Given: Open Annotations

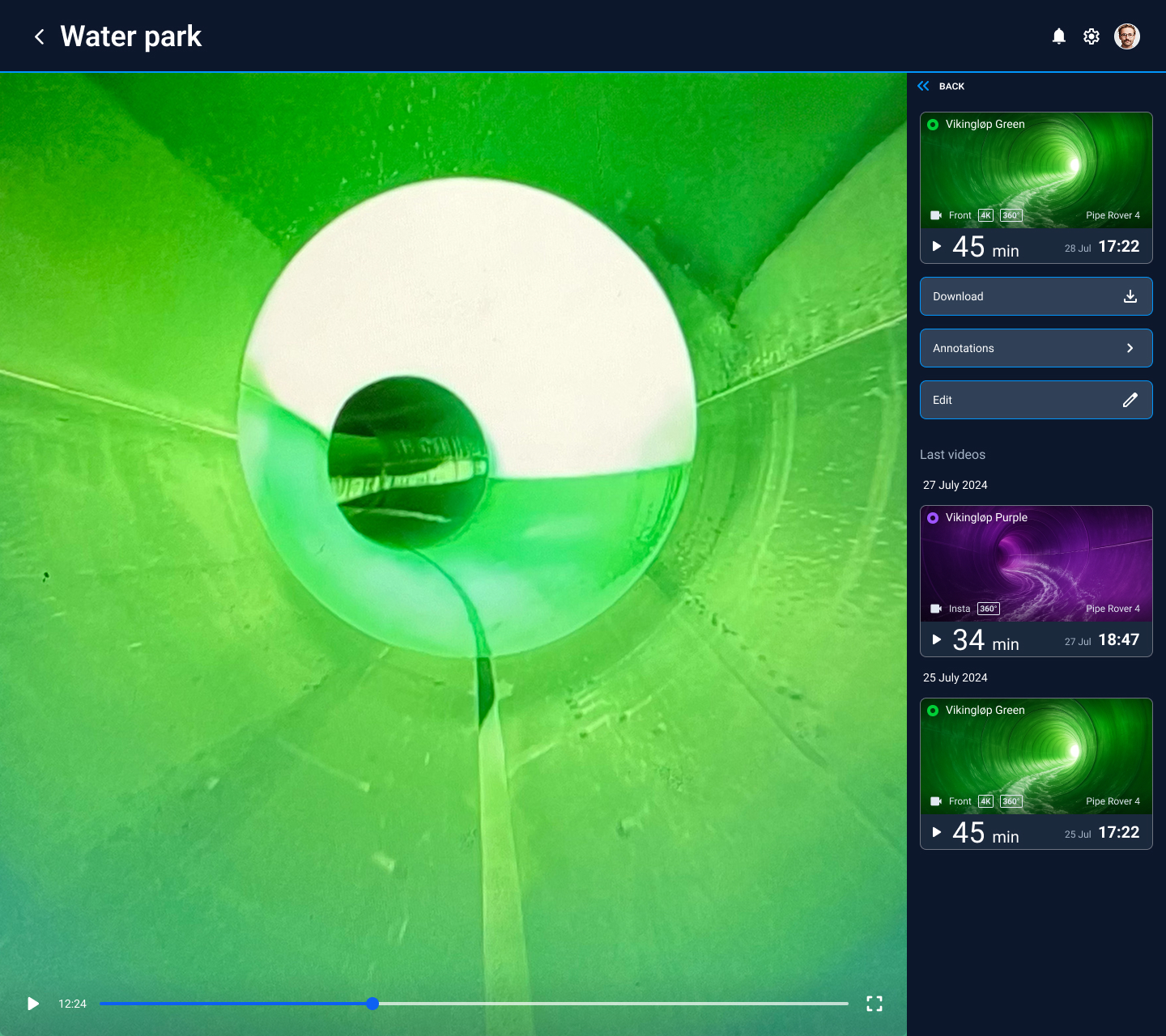Looking at the screenshot, I should tap(1036, 348).
